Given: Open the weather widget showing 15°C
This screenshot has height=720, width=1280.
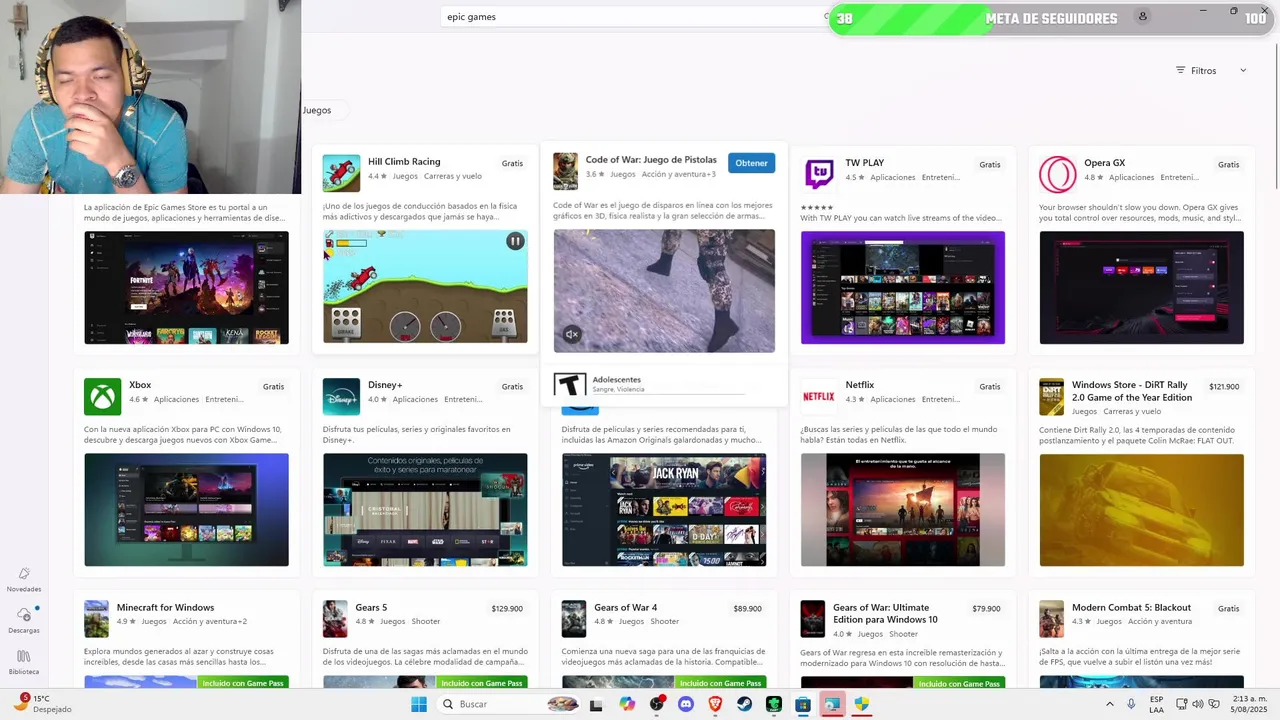Looking at the screenshot, I should (x=42, y=704).
